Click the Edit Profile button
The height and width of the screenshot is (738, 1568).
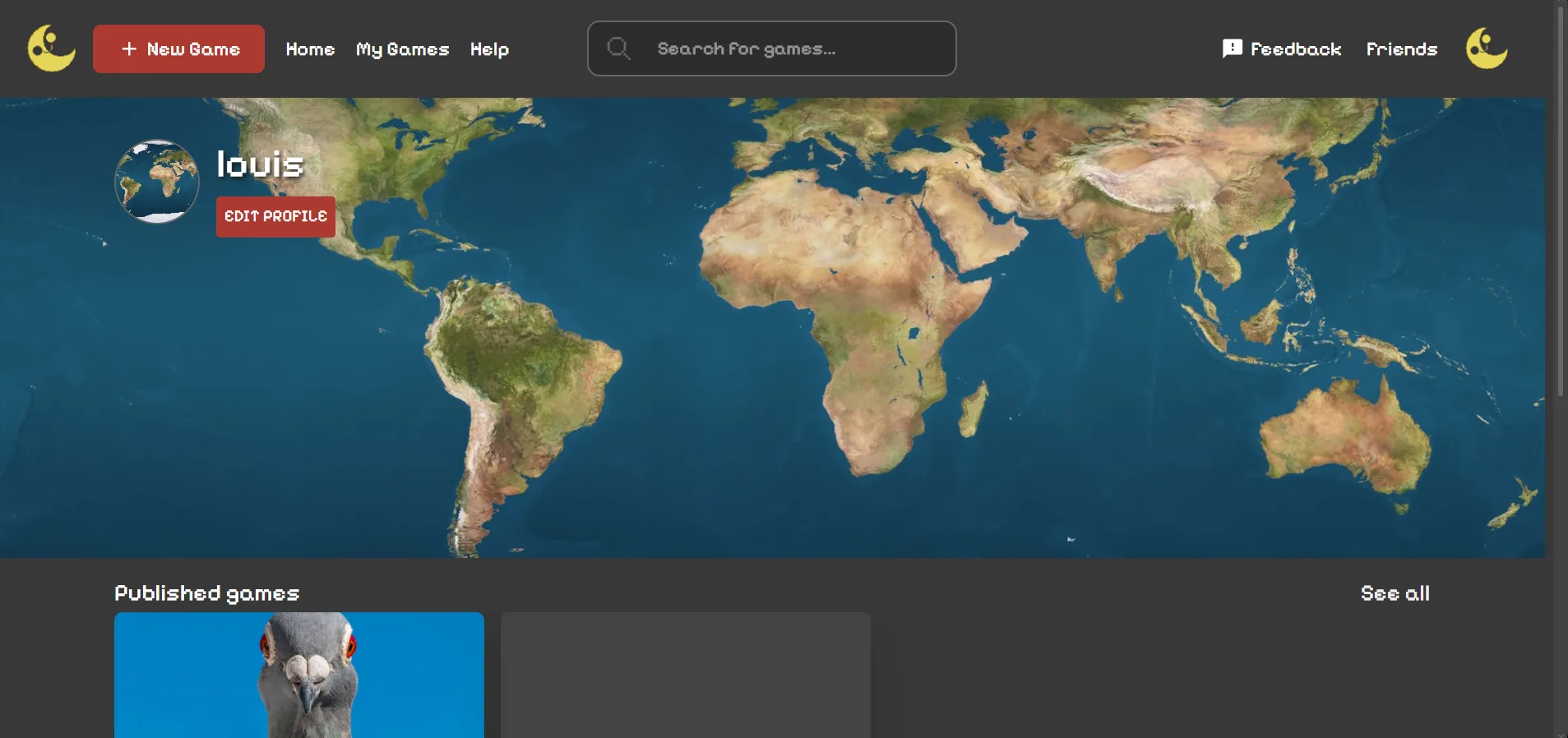pos(275,216)
